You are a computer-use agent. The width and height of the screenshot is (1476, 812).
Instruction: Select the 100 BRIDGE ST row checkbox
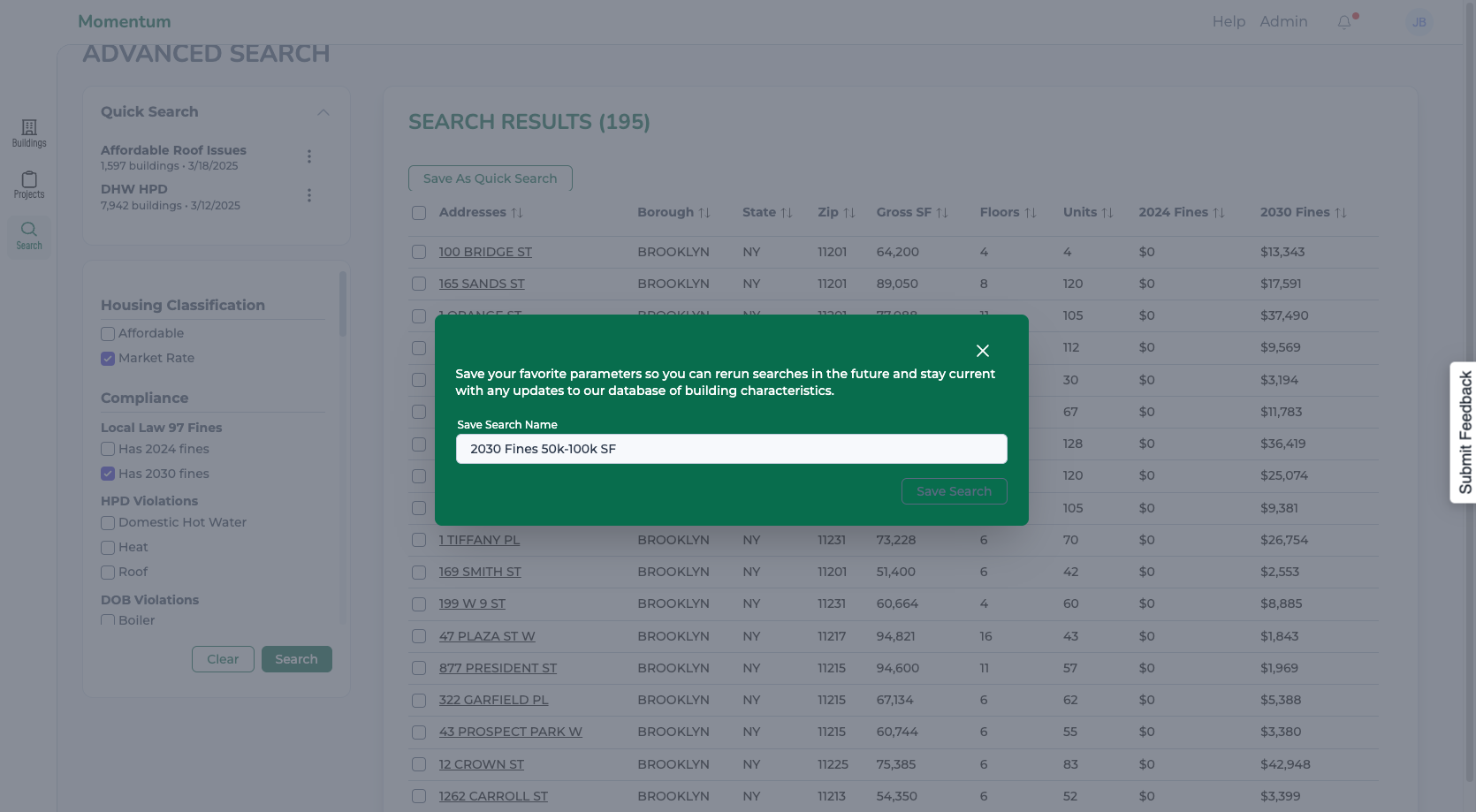click(x=419, y=252)
